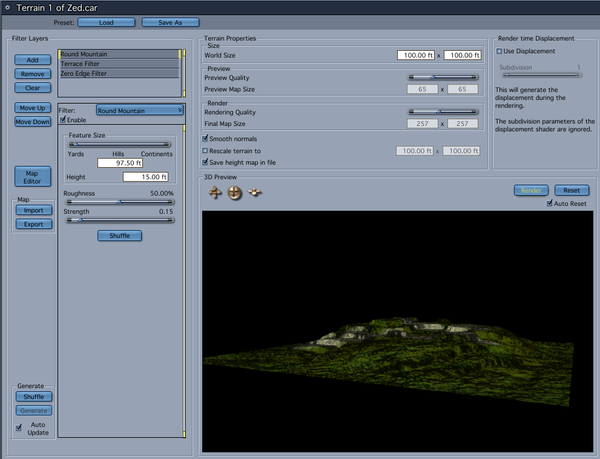
Task: Click Render in the 3D Preview
Action: 529,190
